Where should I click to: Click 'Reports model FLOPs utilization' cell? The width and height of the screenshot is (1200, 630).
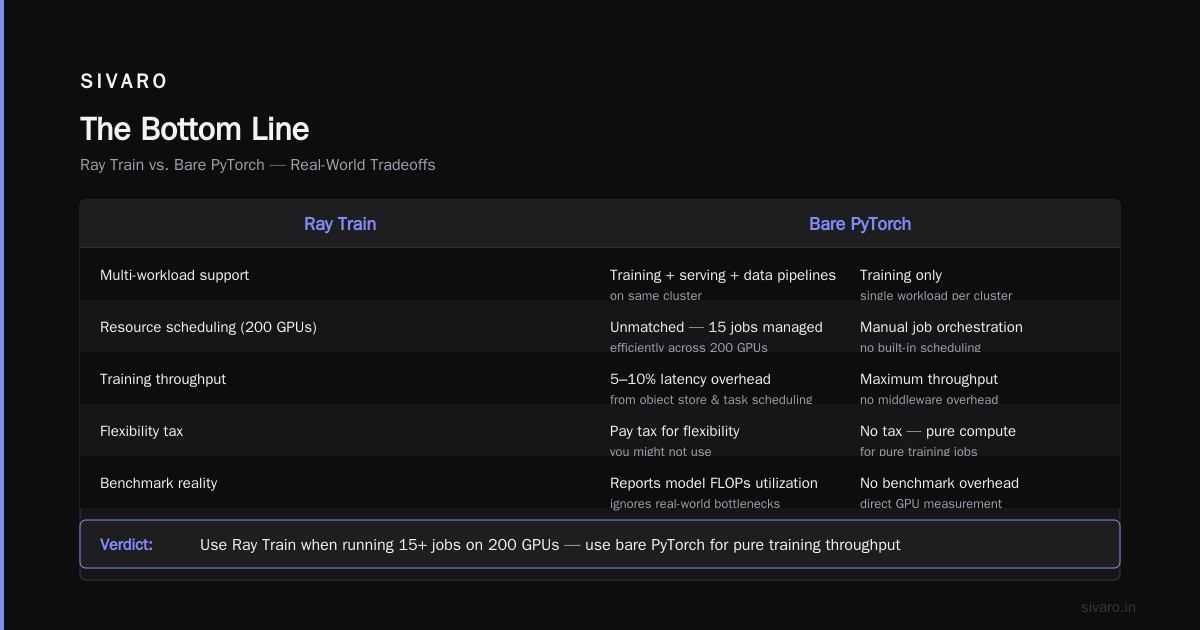[714, 483]
